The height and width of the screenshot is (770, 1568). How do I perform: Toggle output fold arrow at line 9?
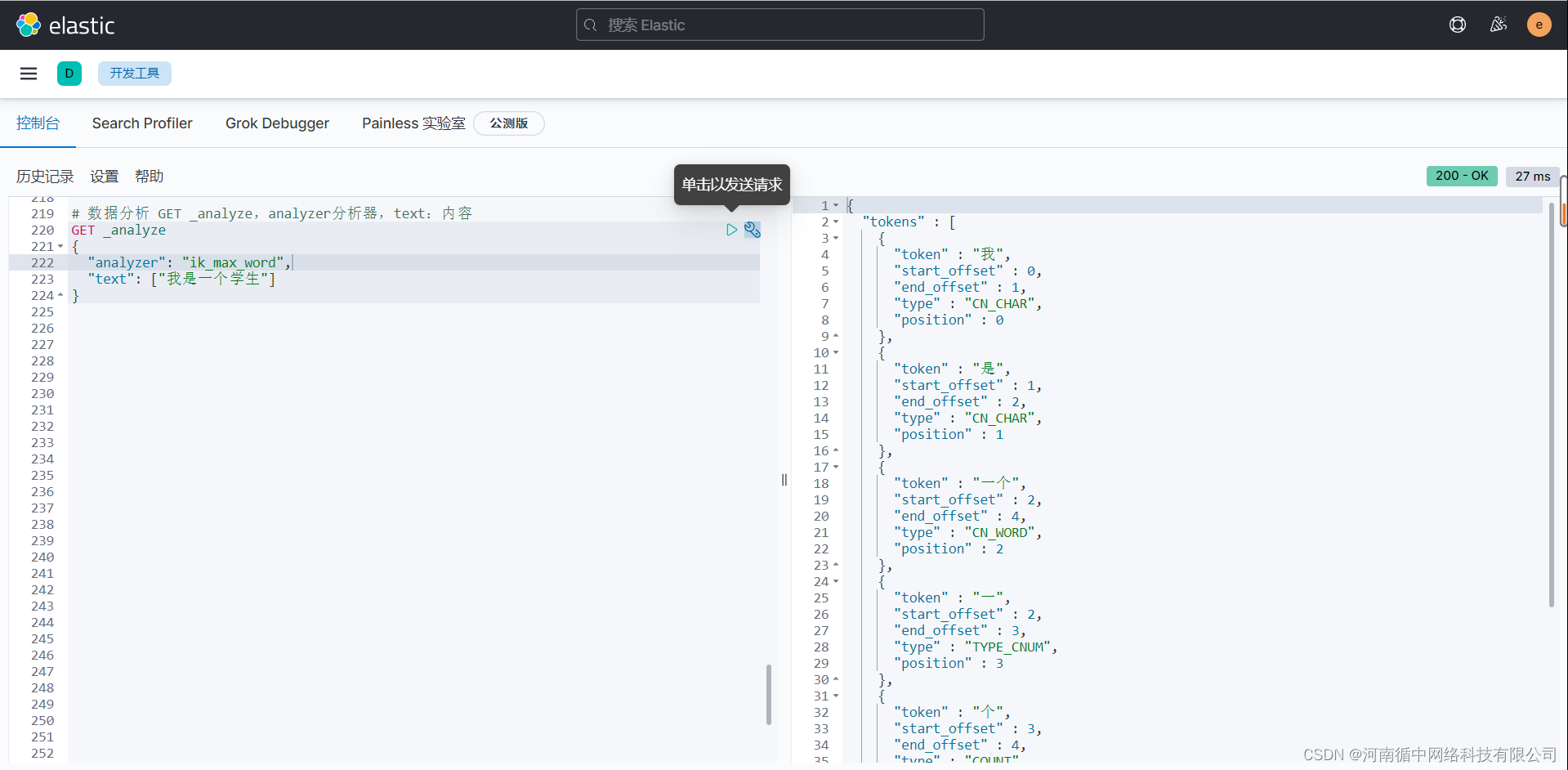[836, 336]
